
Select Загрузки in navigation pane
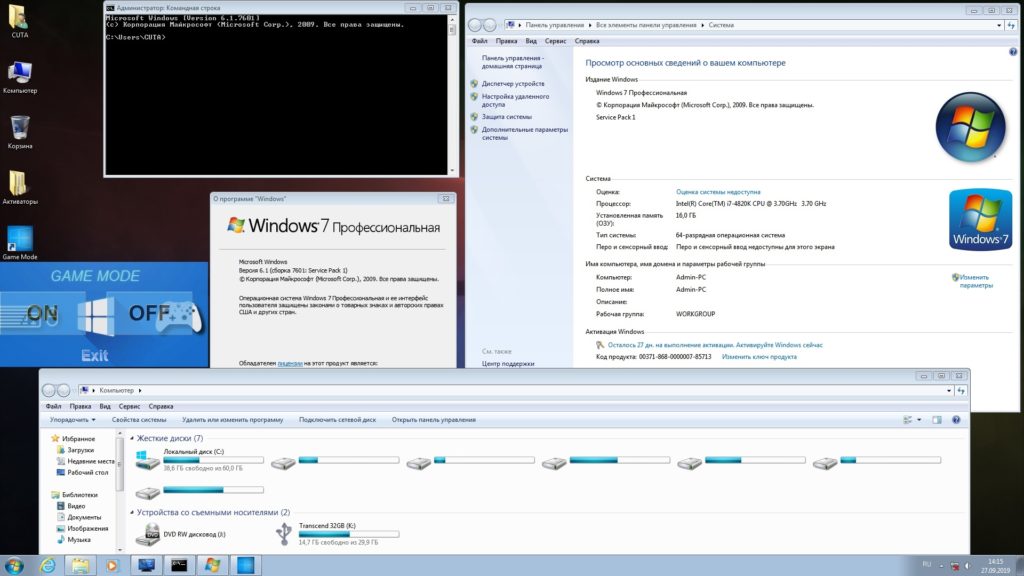(80, 450)
